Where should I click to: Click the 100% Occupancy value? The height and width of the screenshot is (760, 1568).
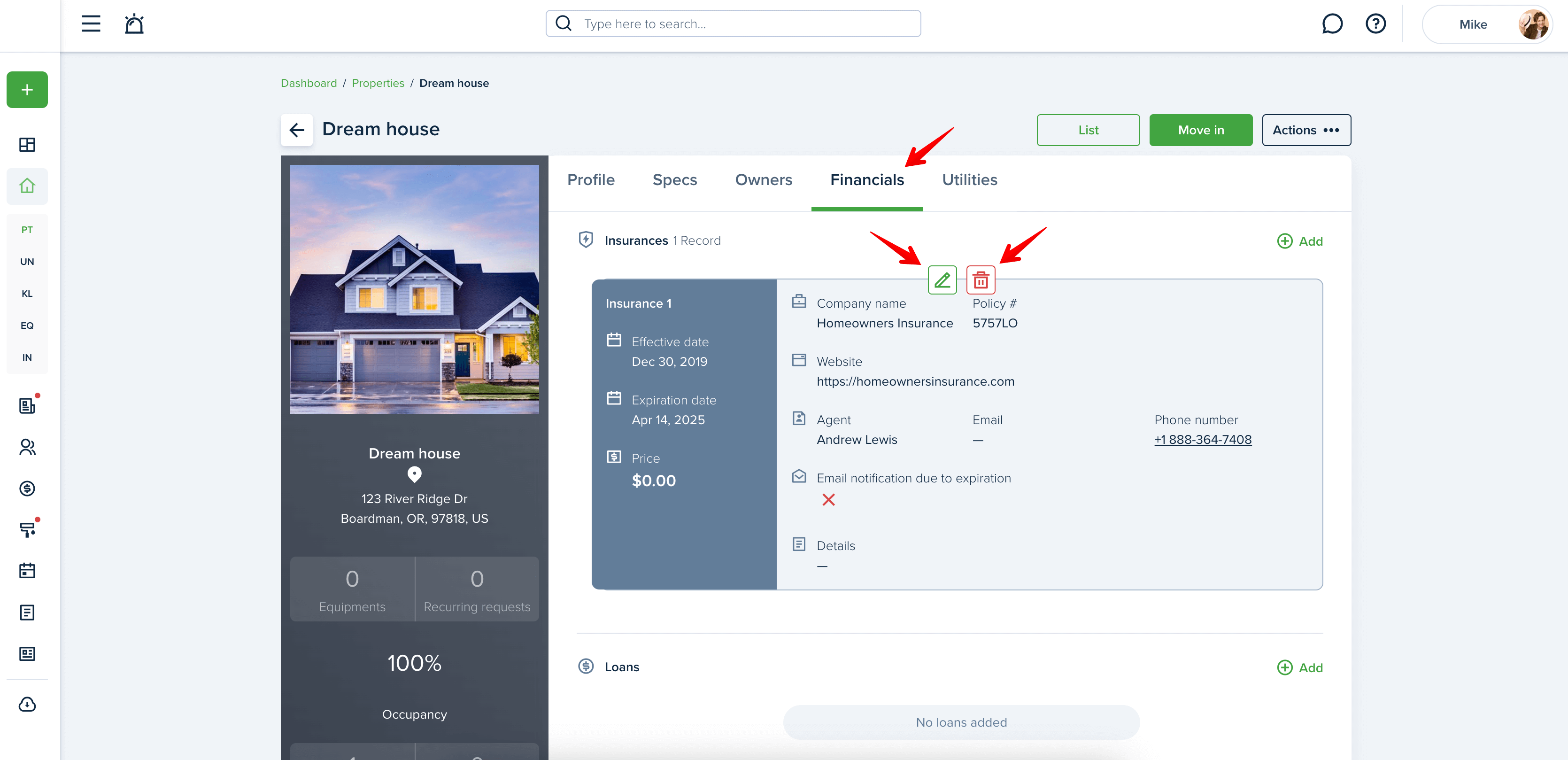[415, 663]
